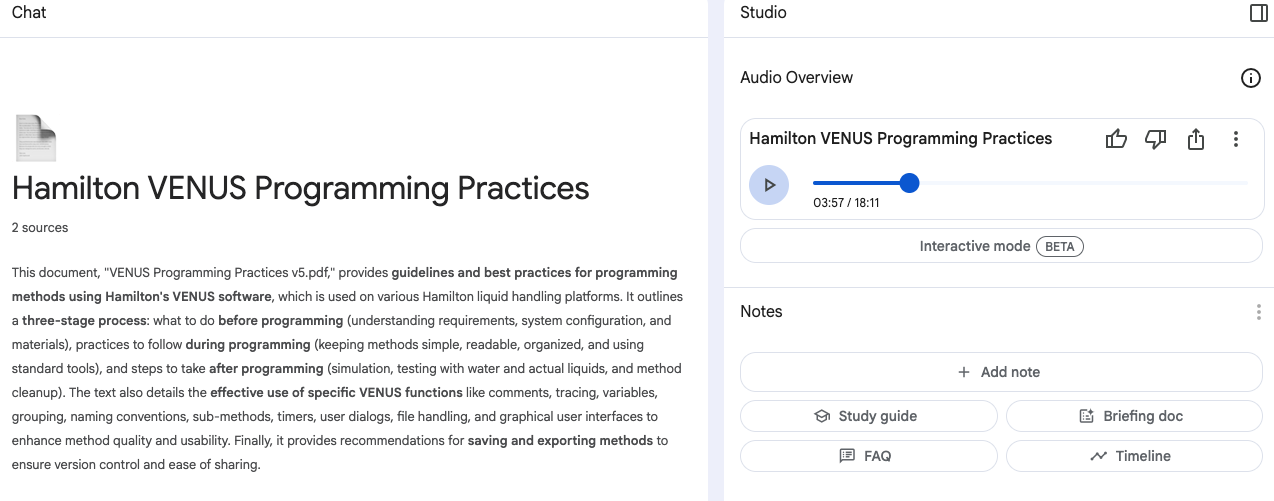This screenshot has width=1274, height=501.
Task: Click the Studio panel title
Action: coord(763,13)
